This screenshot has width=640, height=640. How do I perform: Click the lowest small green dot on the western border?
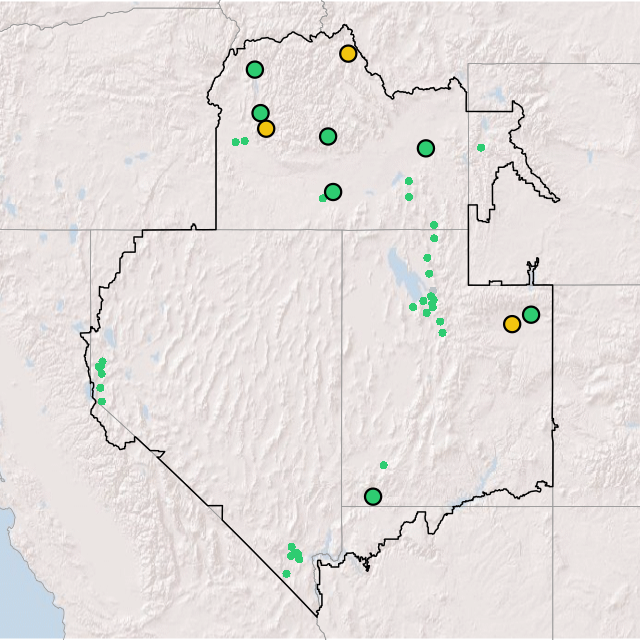(x=102, y=402)
